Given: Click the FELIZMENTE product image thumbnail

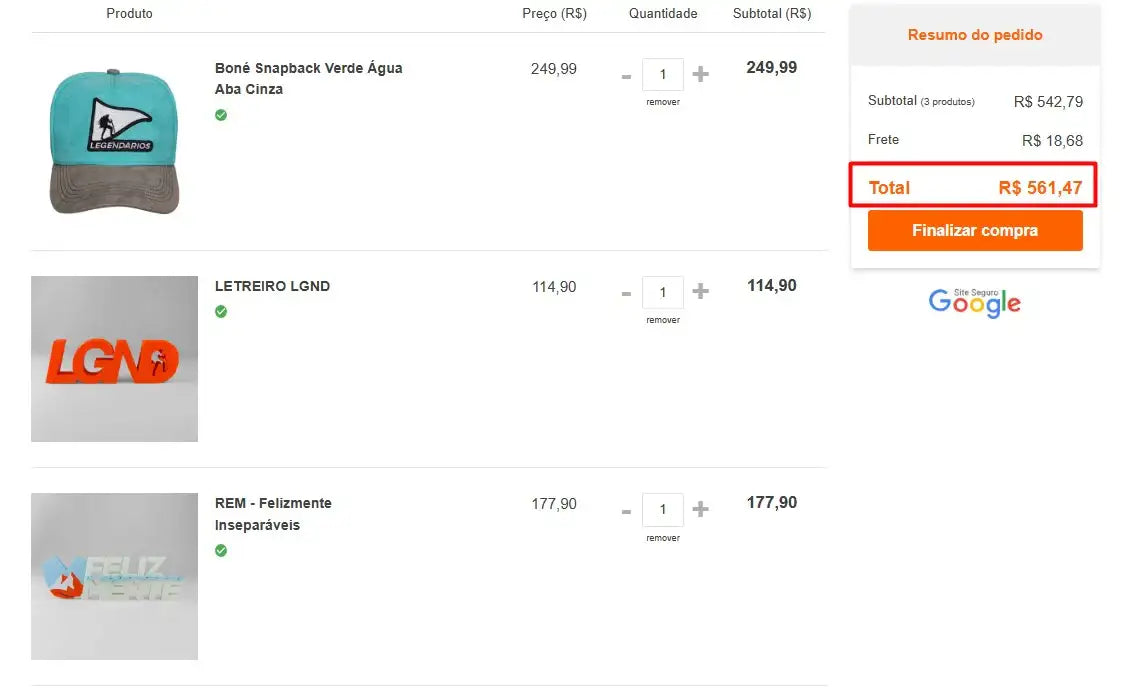Looking at the screenshot, I should click(x=114, y=575).
